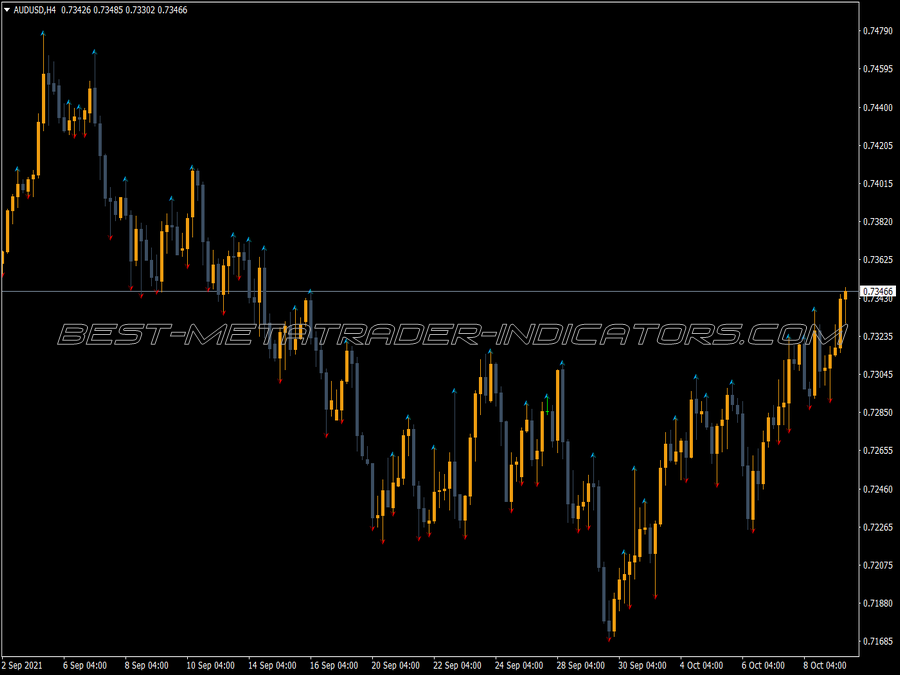The height and width of the screenshot is (675, 900).
Task: Click the 8 Sep 04:00 time label
Action: [x=146, y=666]
